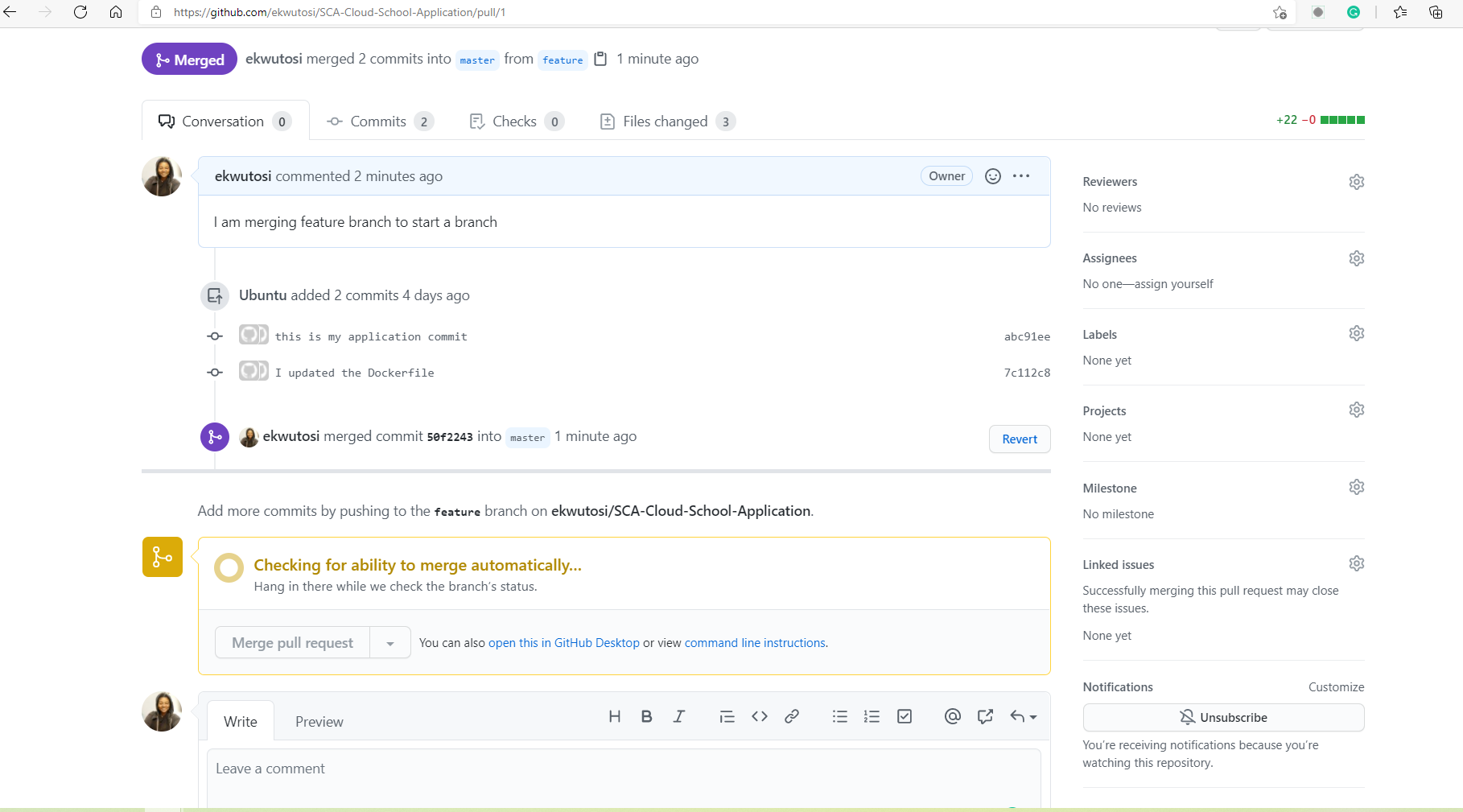Open commit 7c112c8 hash link
This screenshot has height=812, width=1463.
[x=1027, y=373]
